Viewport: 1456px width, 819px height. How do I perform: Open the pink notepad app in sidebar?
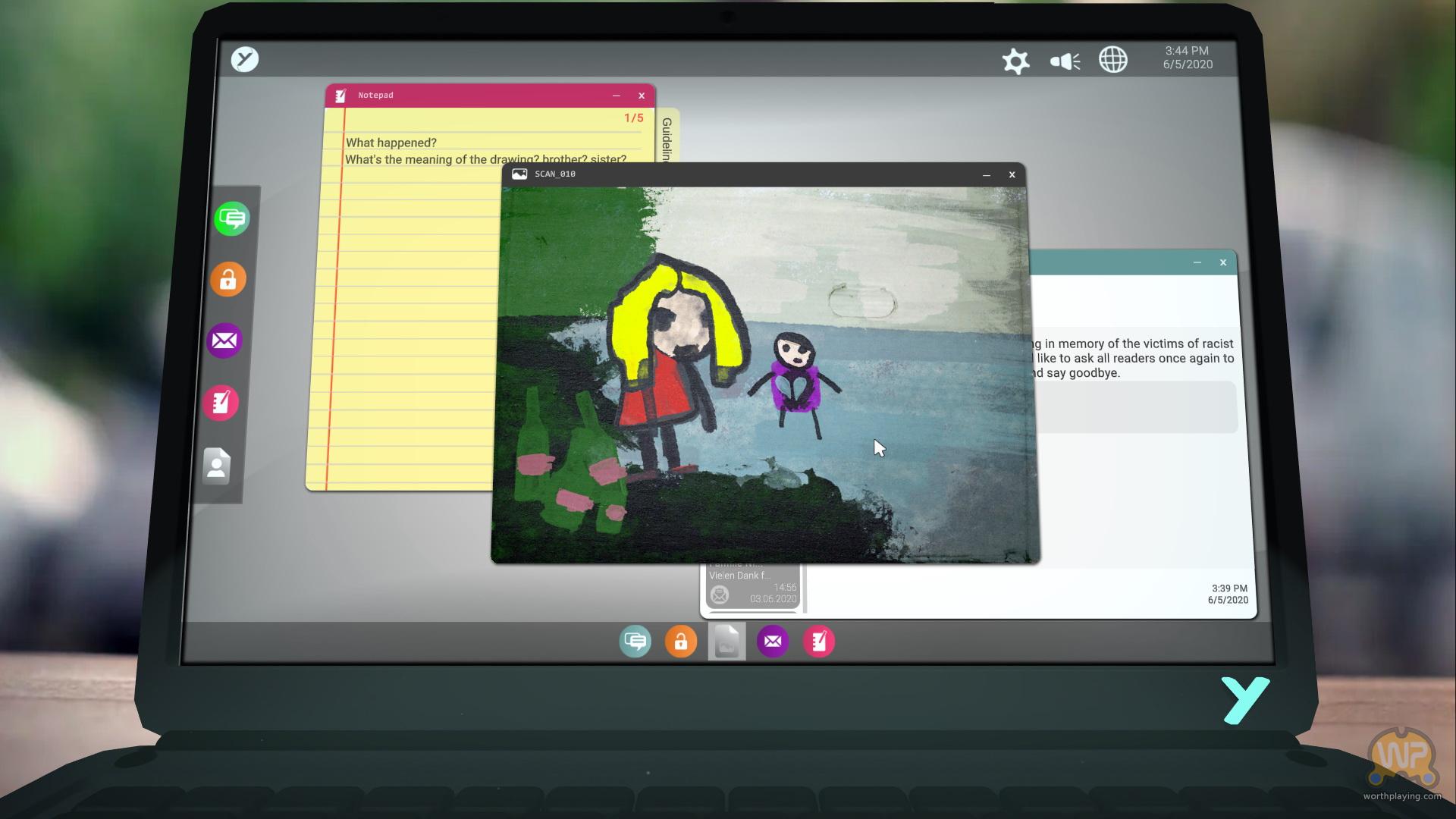(221, 402)
